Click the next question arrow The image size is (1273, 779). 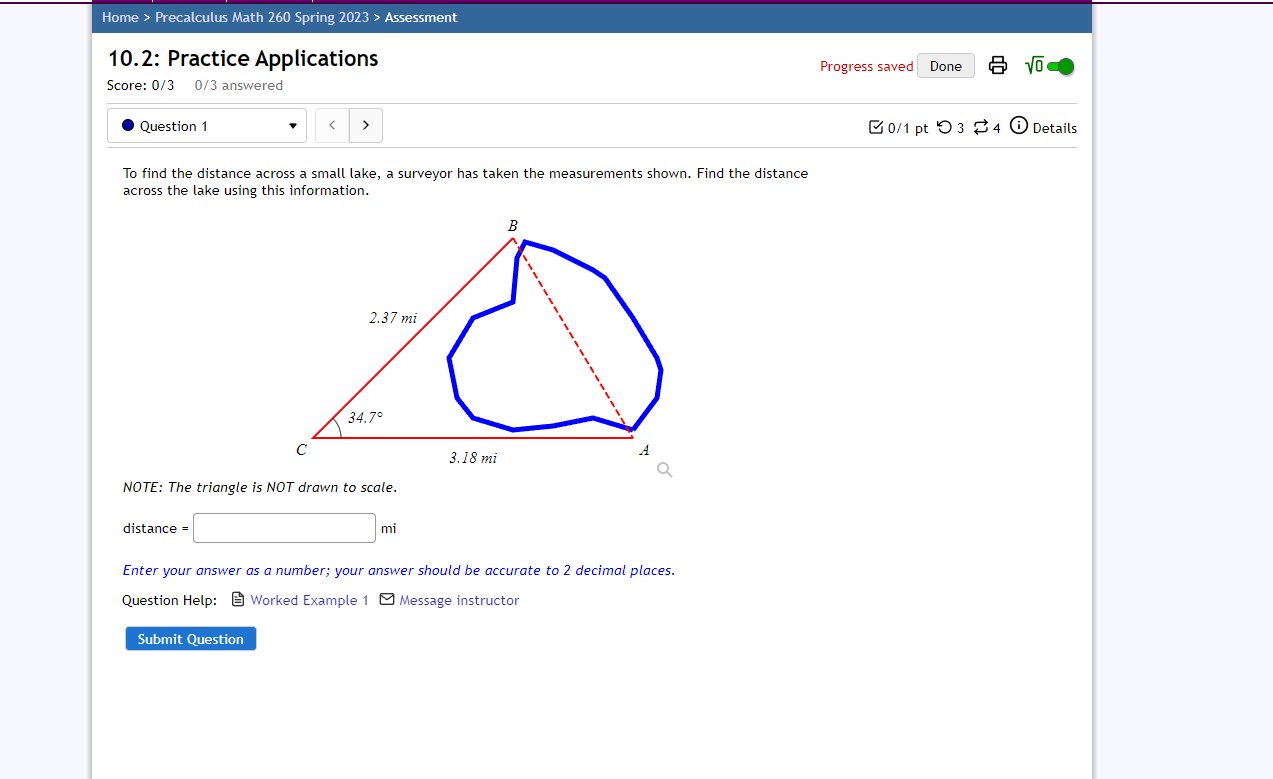[365, 125]
